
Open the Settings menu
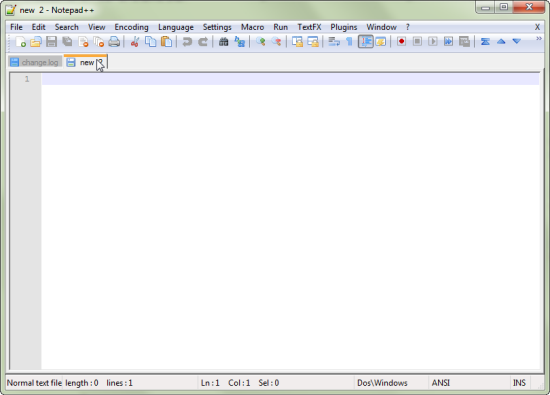click(x=217, y=27)
